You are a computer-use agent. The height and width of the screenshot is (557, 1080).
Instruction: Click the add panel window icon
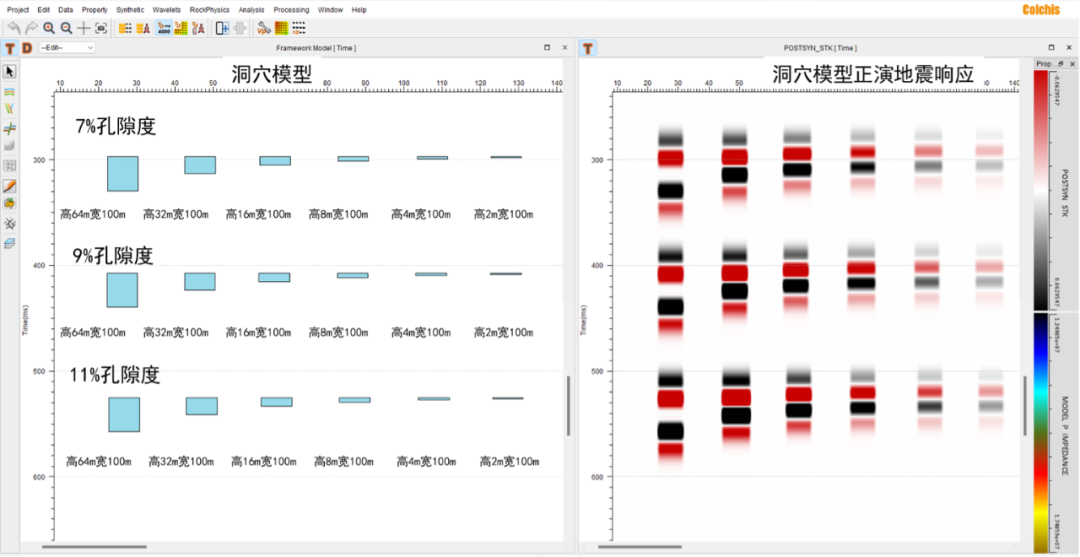[x=222, y=28]
